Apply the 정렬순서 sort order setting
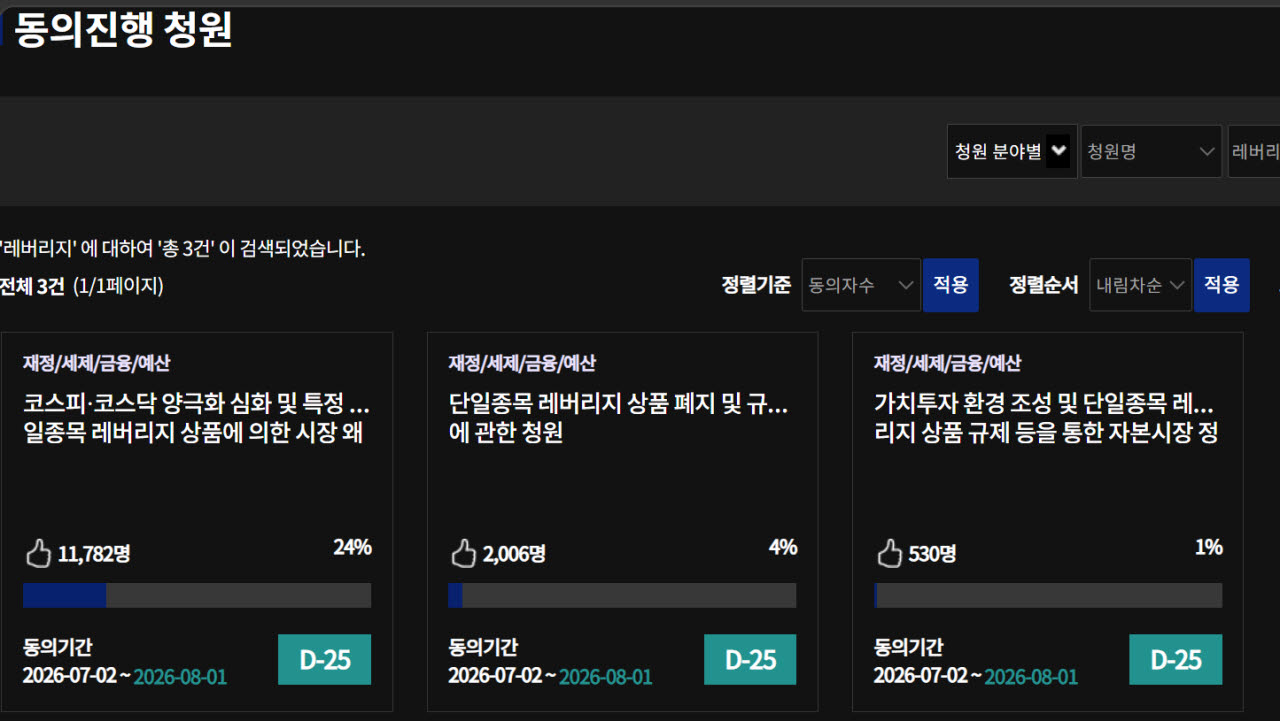This screenshot has width=1280, height=721. 1222,285
